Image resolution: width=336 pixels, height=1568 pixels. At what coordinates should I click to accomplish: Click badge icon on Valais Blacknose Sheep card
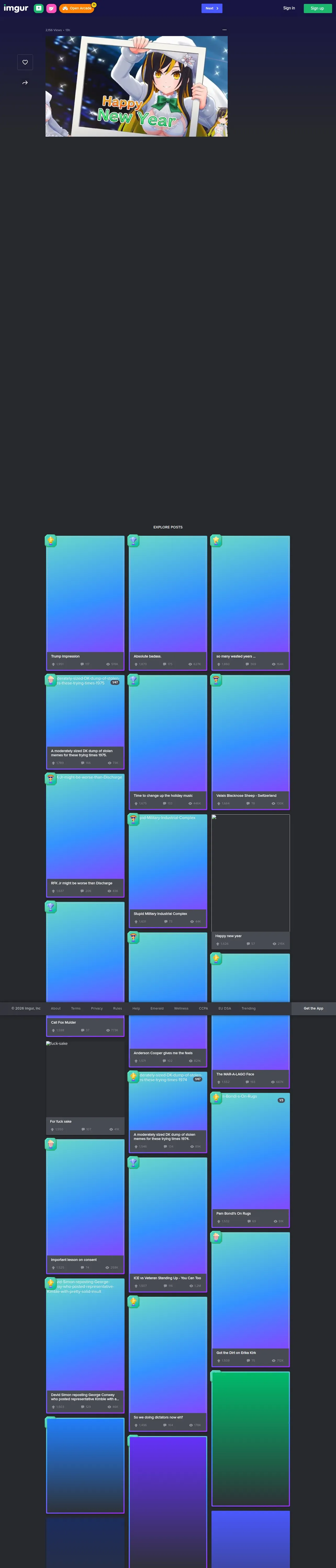[216, 680]
